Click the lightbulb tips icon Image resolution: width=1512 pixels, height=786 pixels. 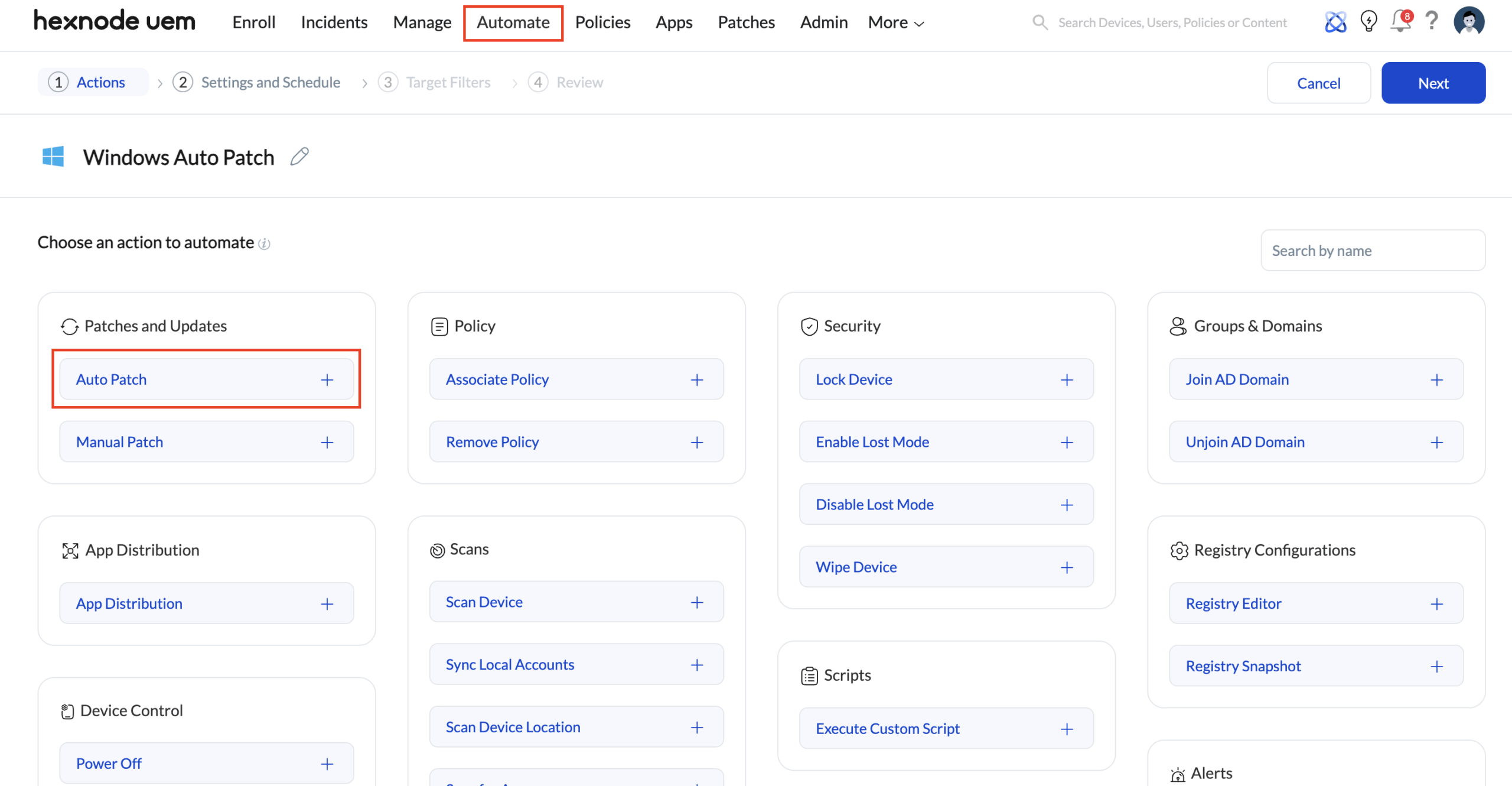pyautogui.click(x=1368, y=22)
